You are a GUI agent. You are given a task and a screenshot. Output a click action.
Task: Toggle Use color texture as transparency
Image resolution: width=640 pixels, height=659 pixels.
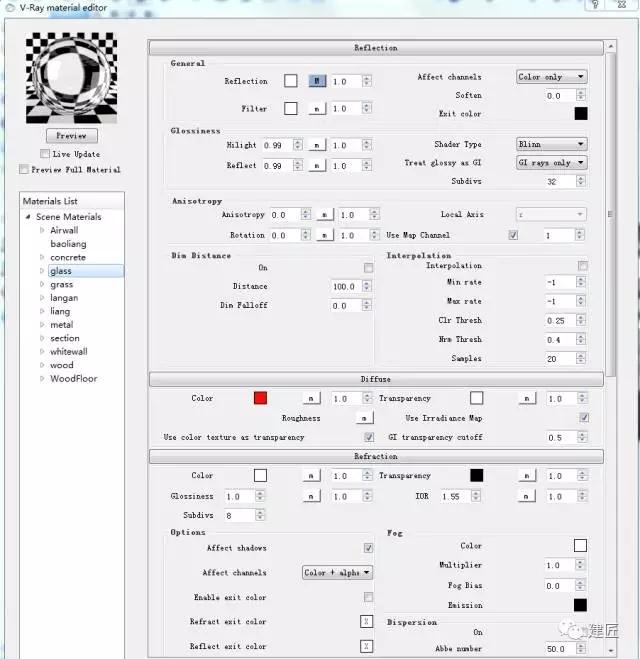(x=369, y=437)
